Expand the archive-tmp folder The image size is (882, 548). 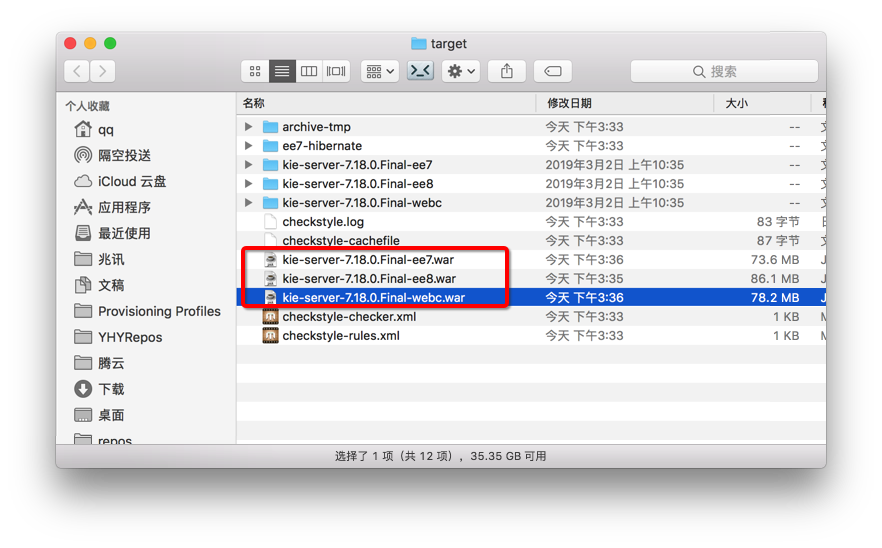(248, 127)
